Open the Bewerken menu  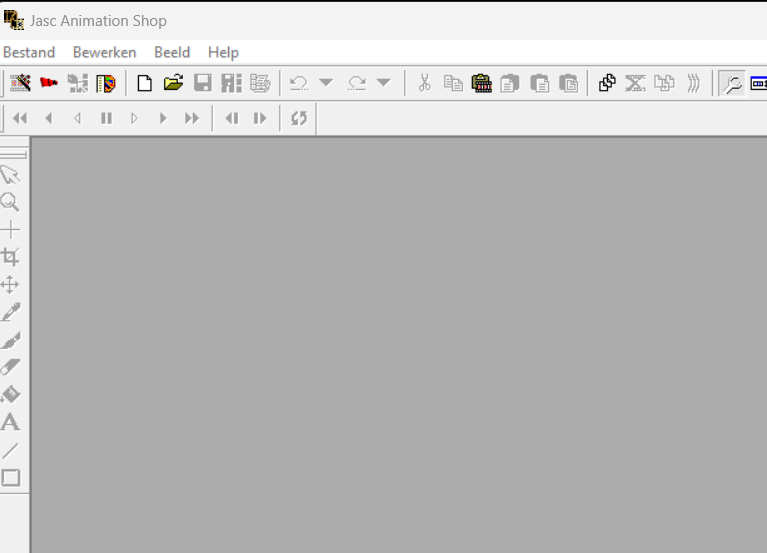pyautogui.click(x=104, y=52)
